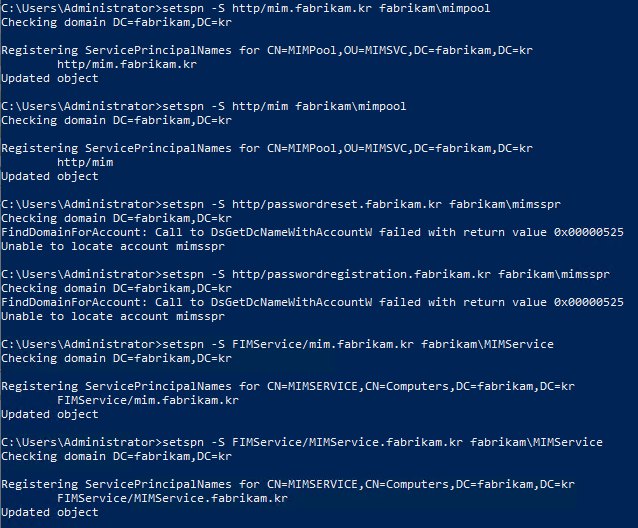Click the registered 'http/mim' SPN line
This screenshot has width=638, height=528.
click(x=85, y=162)
